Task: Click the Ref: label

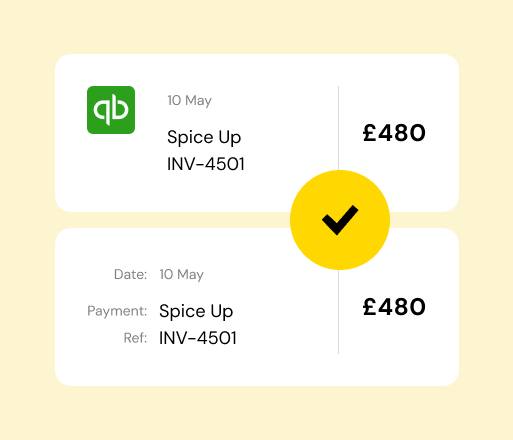Action: [x=135, y=338]
